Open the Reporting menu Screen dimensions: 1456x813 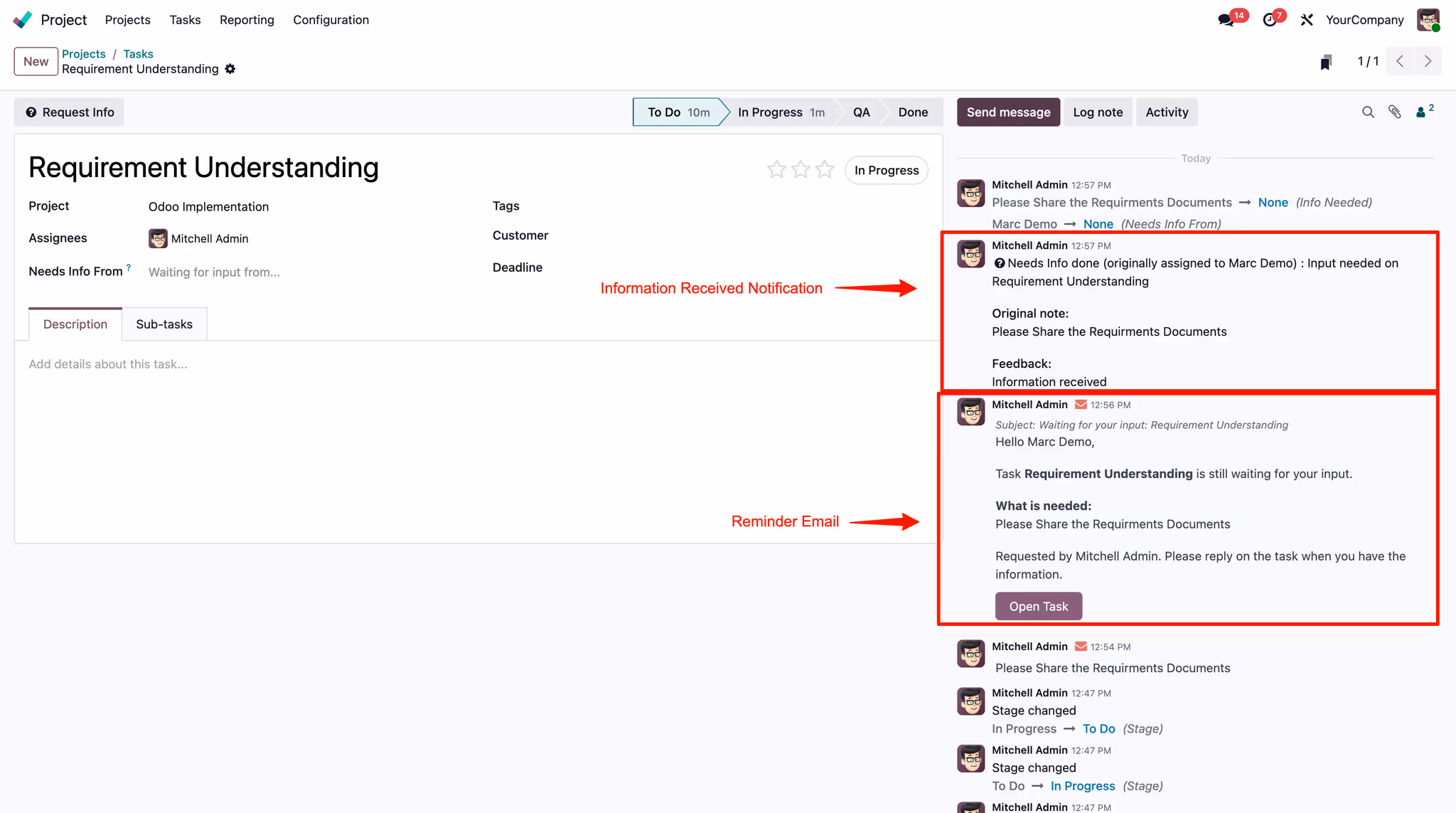click(x=247, y=20)
